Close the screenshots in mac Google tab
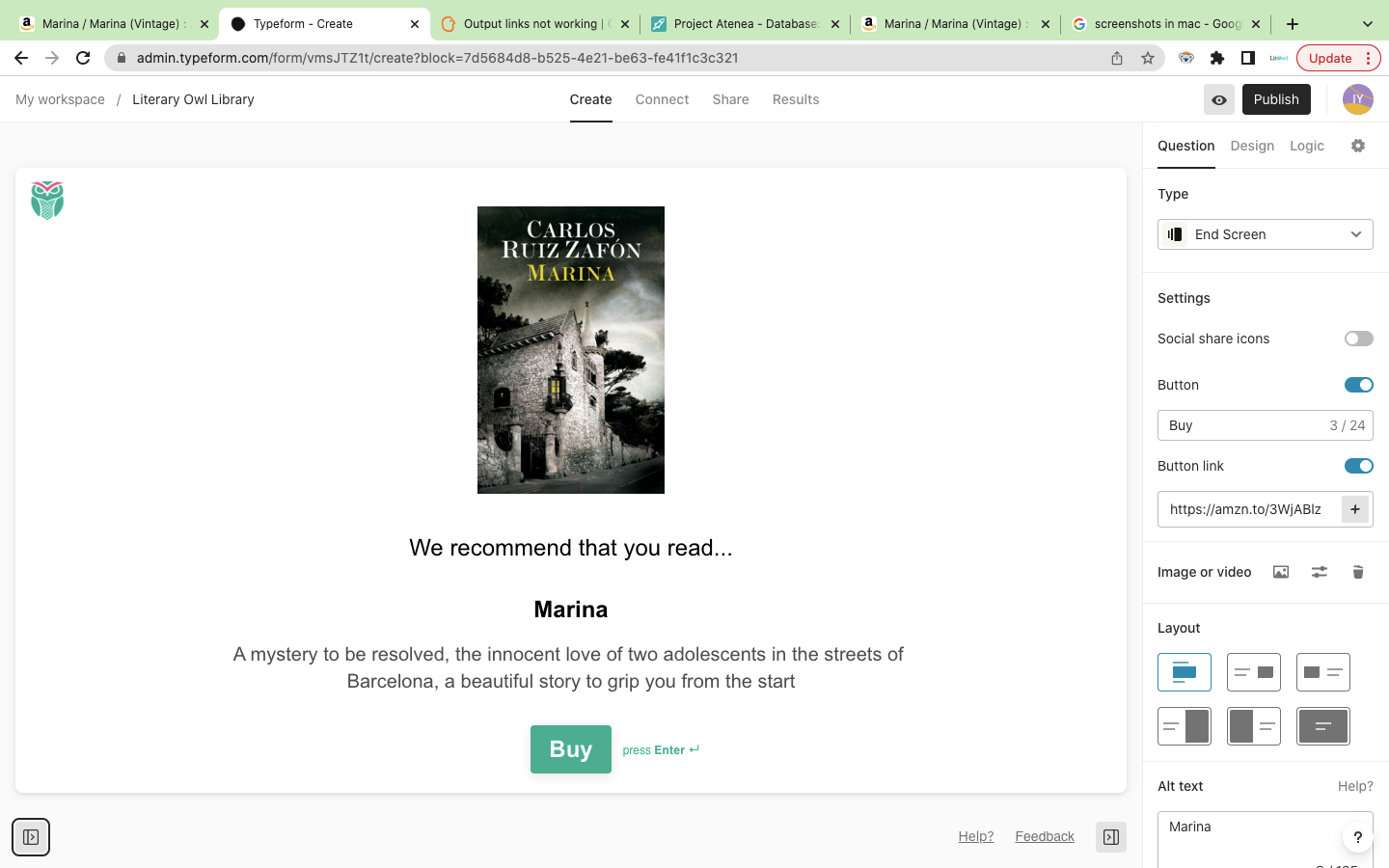The height and width of the screenshot is (868, 1389). (1256, 24)
